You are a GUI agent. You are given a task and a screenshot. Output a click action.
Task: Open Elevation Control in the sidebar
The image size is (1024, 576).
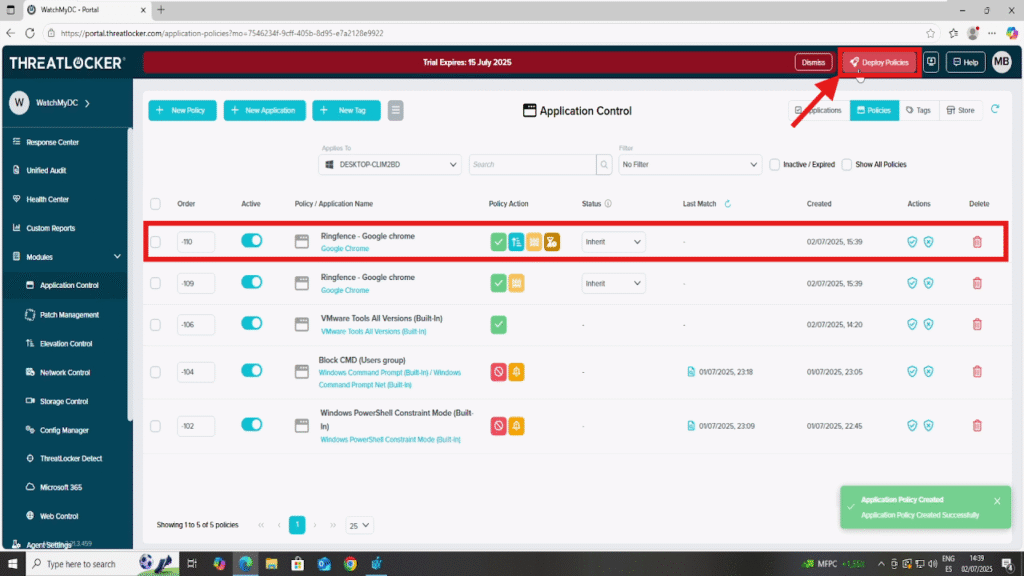(x=65, y=344)
